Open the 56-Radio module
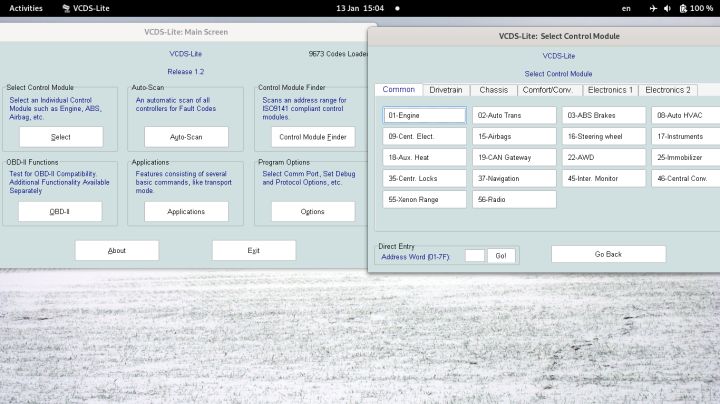This screenshot has width=720, height=404. click(x=514, y=200)
